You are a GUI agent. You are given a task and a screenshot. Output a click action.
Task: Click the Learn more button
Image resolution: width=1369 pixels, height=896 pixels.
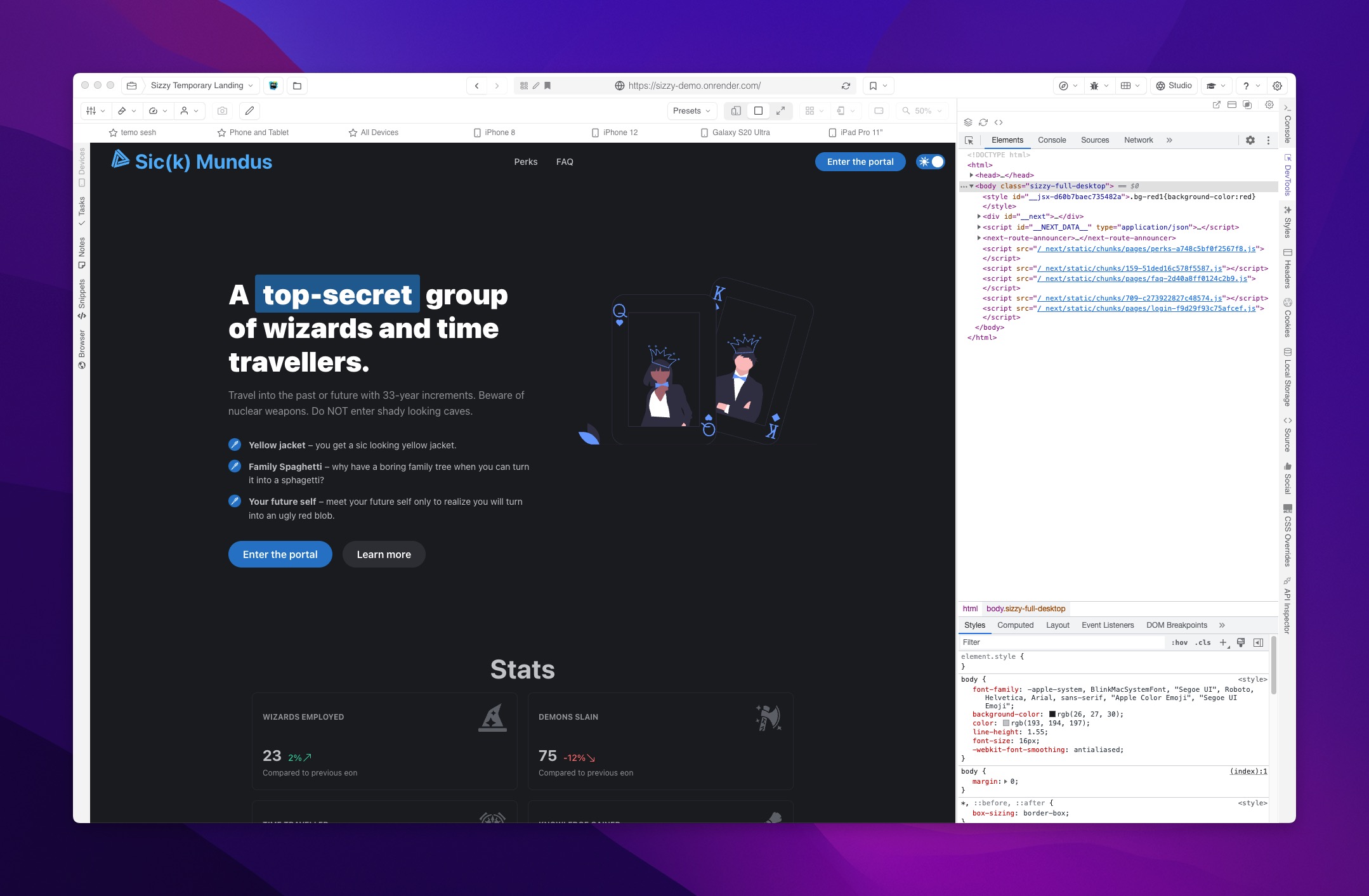pyautogui.click(x=384, y=554)
